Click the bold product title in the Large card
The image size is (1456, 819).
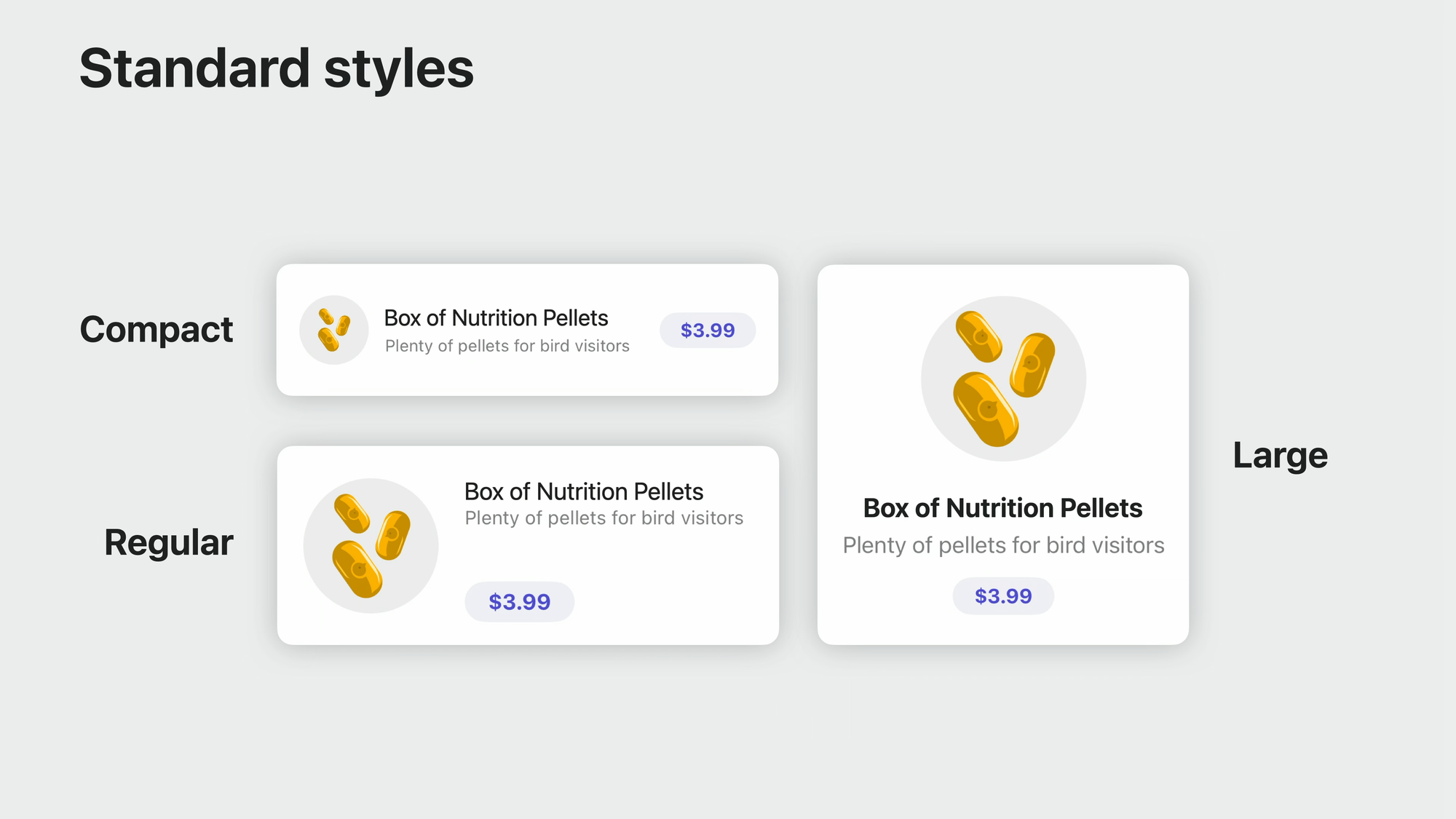pyautogui.click(x=1002, y=508)
